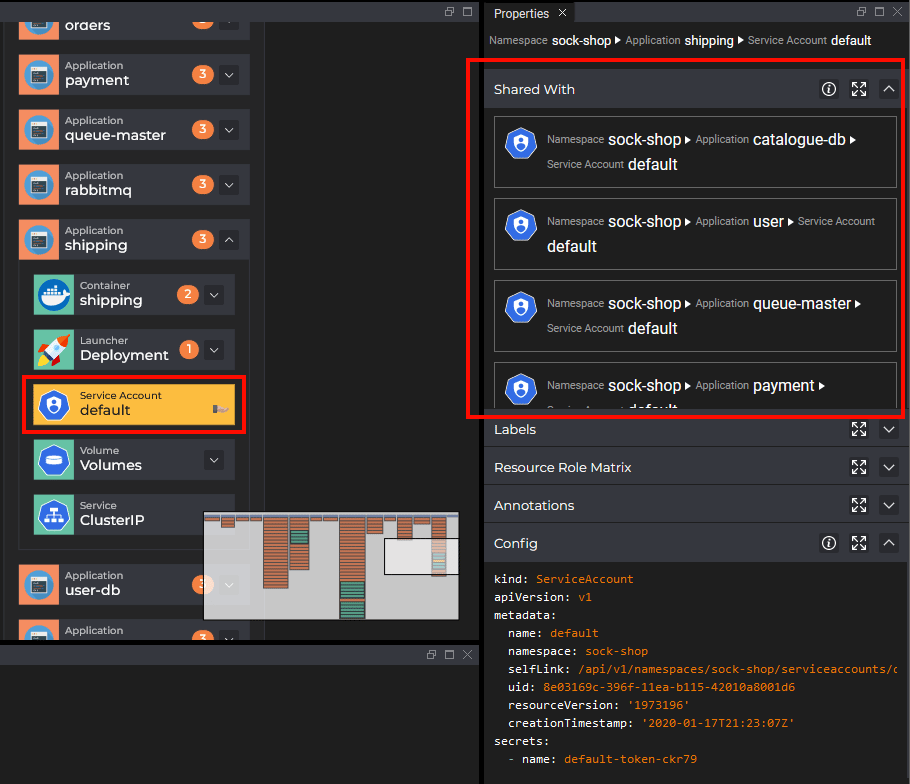Image resolution: width=910 pixels, height=784 pixels.
Task: Click the Shared With info icon
Action: coord(829,89)
